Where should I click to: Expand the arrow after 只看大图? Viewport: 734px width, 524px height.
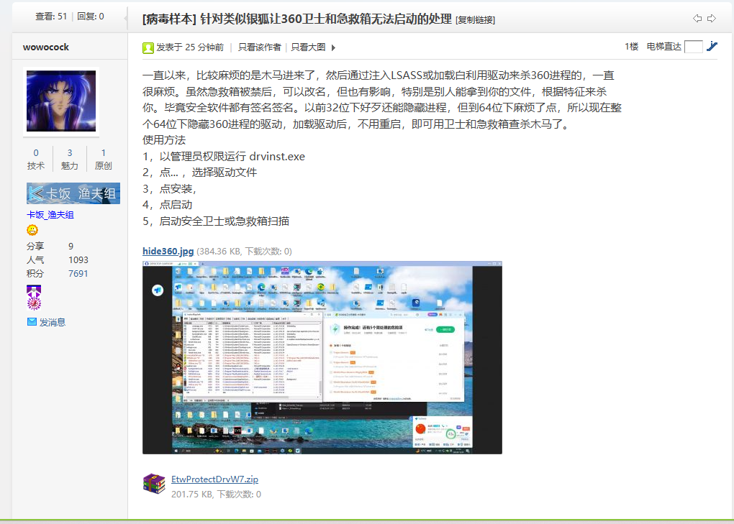point(333,47)
